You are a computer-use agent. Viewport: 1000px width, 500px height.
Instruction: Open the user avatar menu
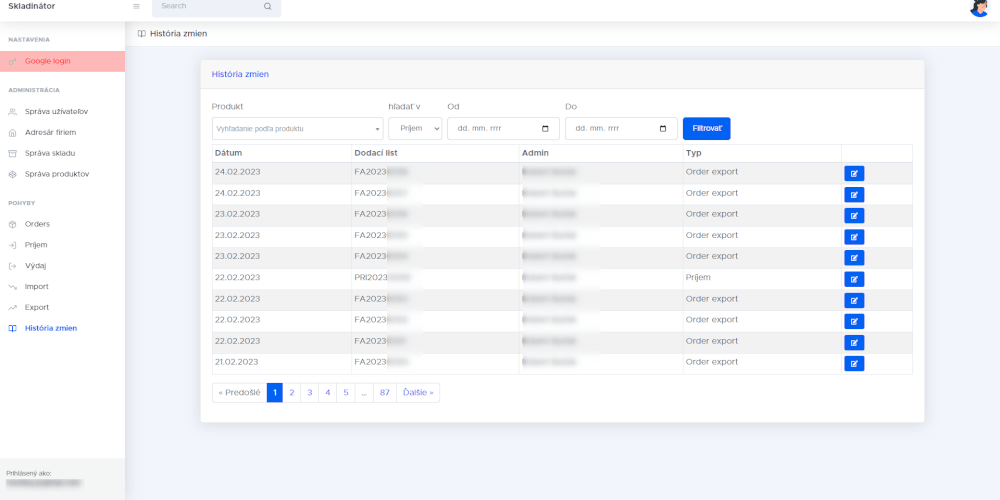979,7
